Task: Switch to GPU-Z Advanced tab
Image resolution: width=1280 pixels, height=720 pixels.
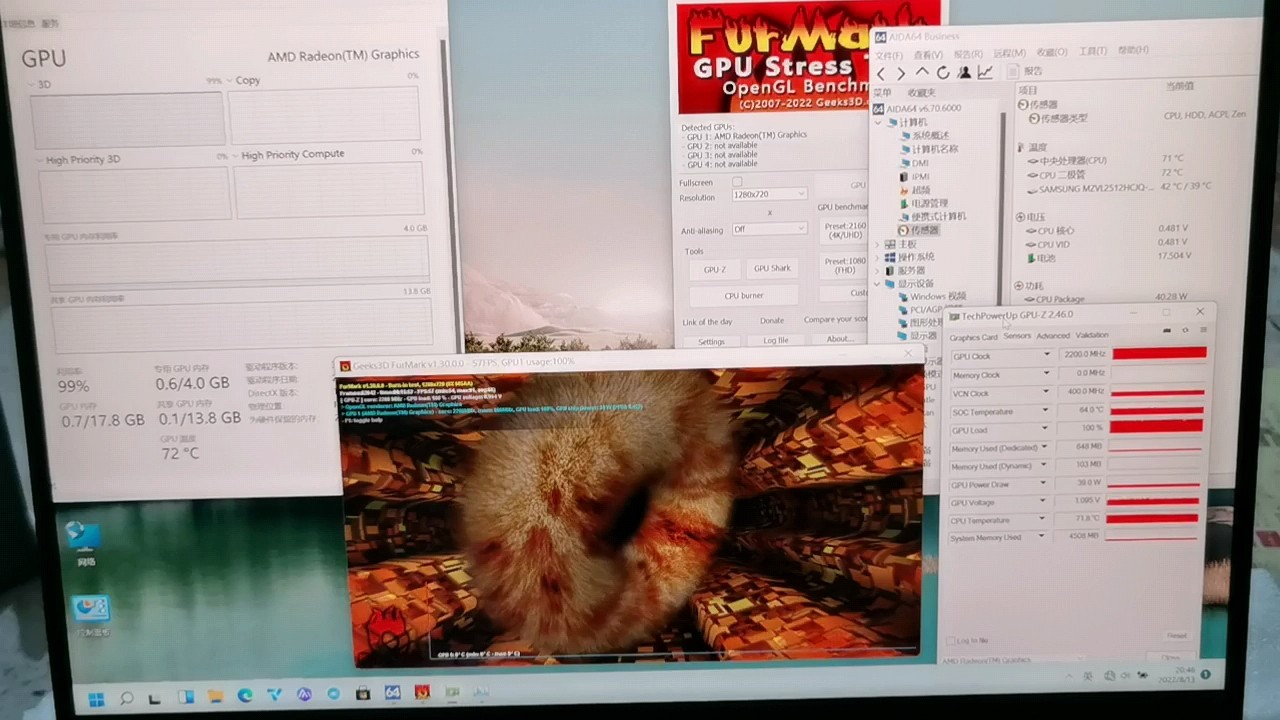Action: click(1053, 336)
